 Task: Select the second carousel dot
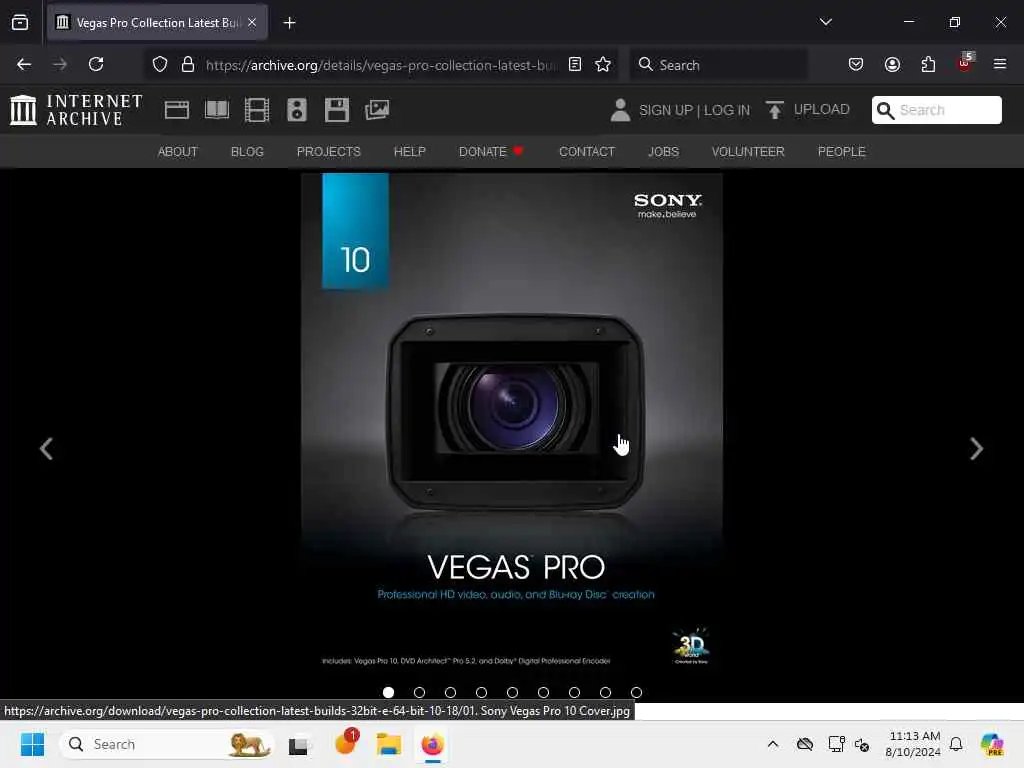coord(419,692)
